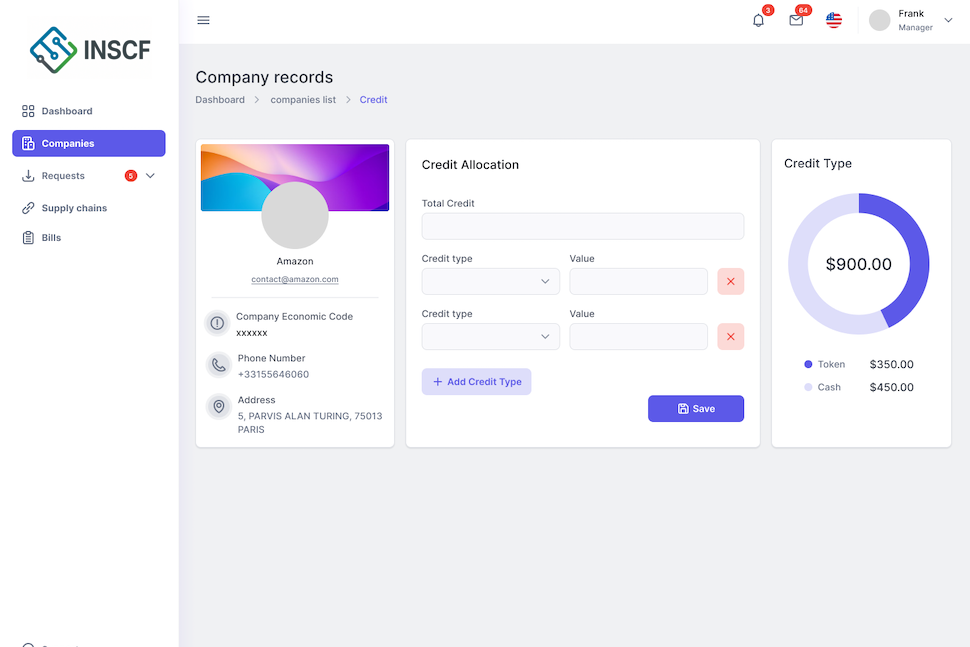970x647 pixels.
Task: Click the hamburger menu icon
Action: point(203,20)
